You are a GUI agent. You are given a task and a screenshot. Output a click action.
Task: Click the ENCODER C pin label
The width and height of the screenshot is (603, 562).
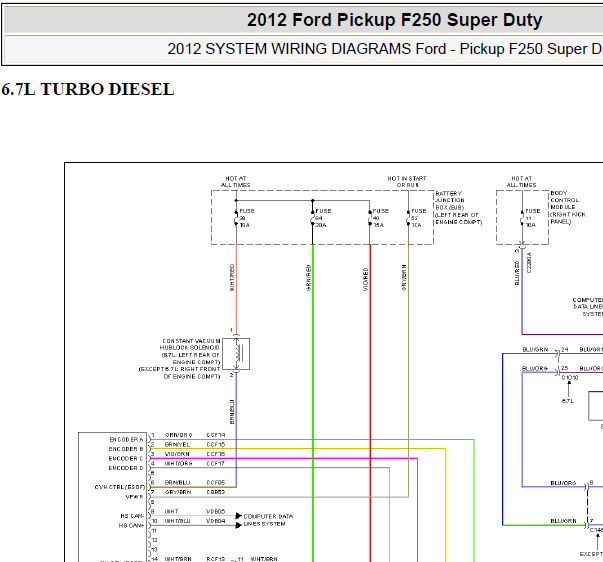(x=126, y=459)
